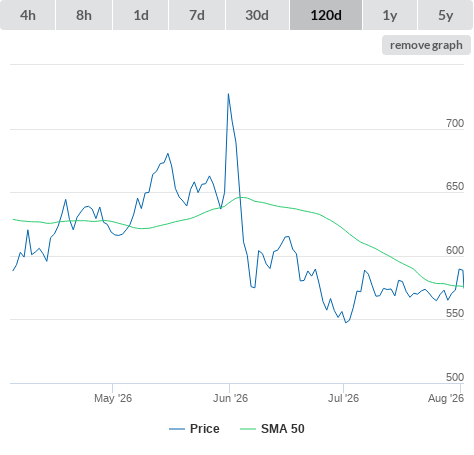Image resolution: width=474 pixels, height=455 pixels.
Task: Select the 5y time range
Action: tap(445, 15)
